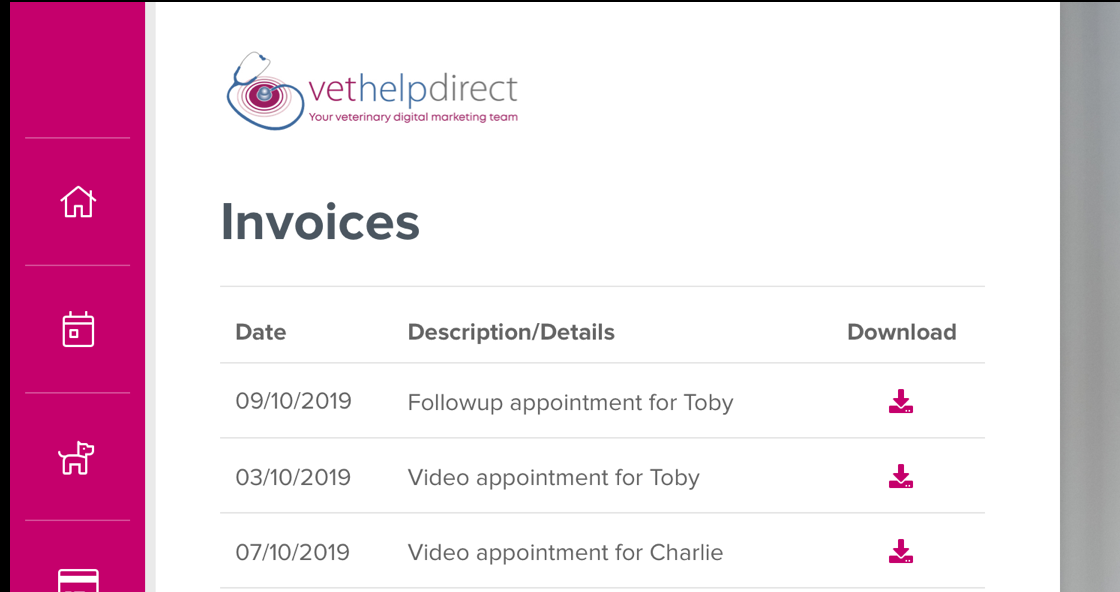1120x592 pixels.
Task: Click the Download column header
Action: tap(901, 332)
